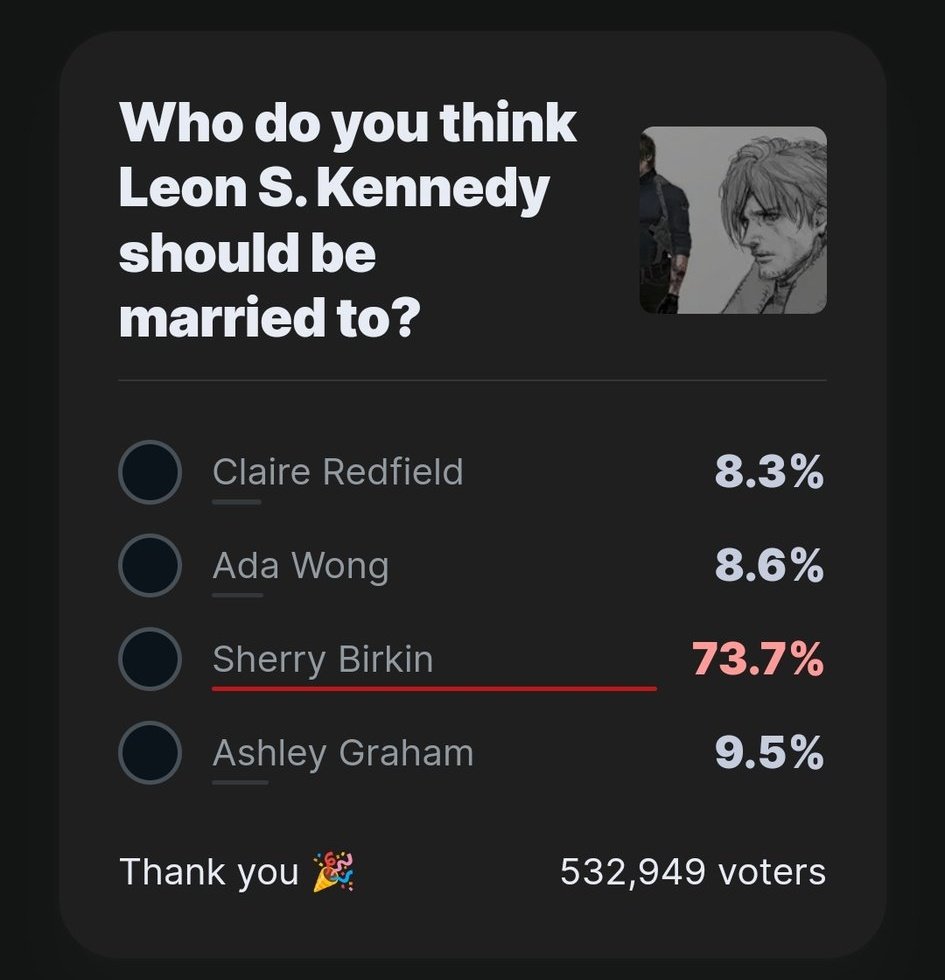Click the red Sherry Birkin result bar

coord(434,689)
